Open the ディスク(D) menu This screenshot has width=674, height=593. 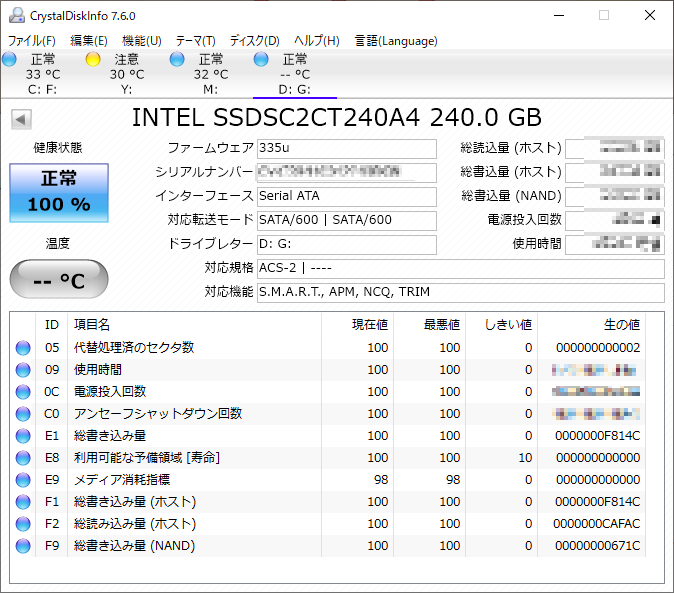(x=254, y=41)
